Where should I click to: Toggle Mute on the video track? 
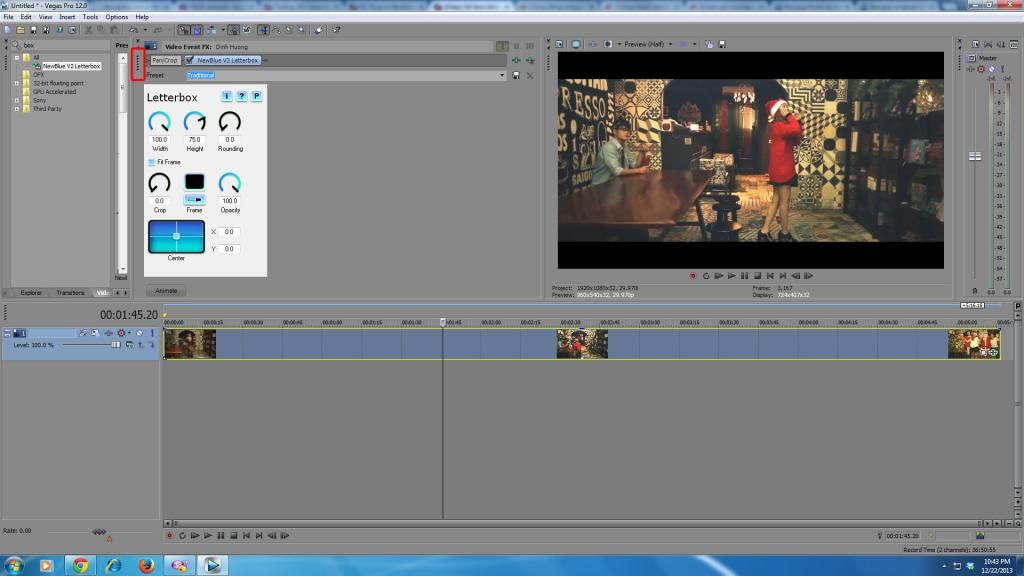pyautogui.click(x=139, y=333)
